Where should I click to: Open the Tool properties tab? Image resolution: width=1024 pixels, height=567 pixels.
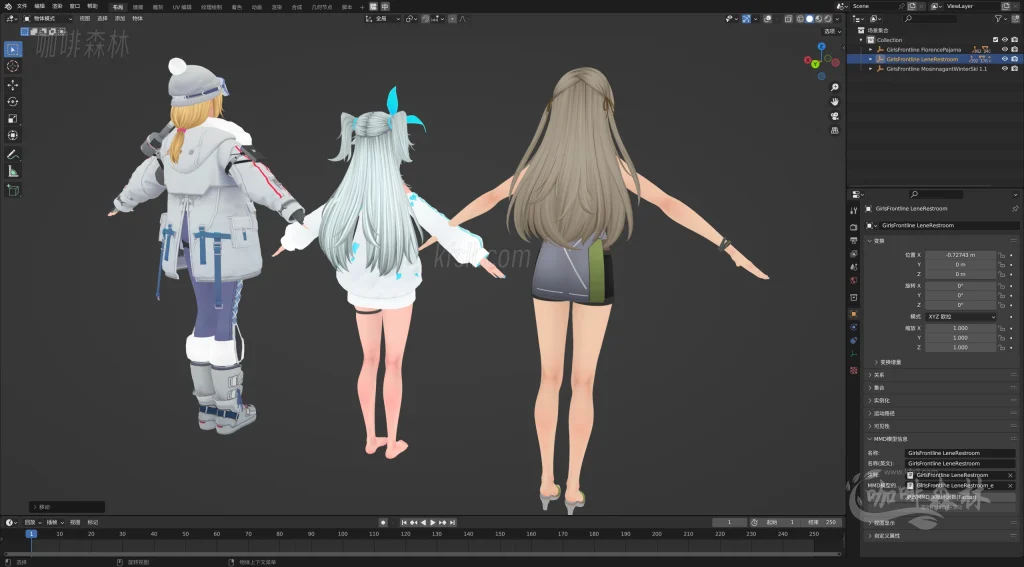pos(854,210)
